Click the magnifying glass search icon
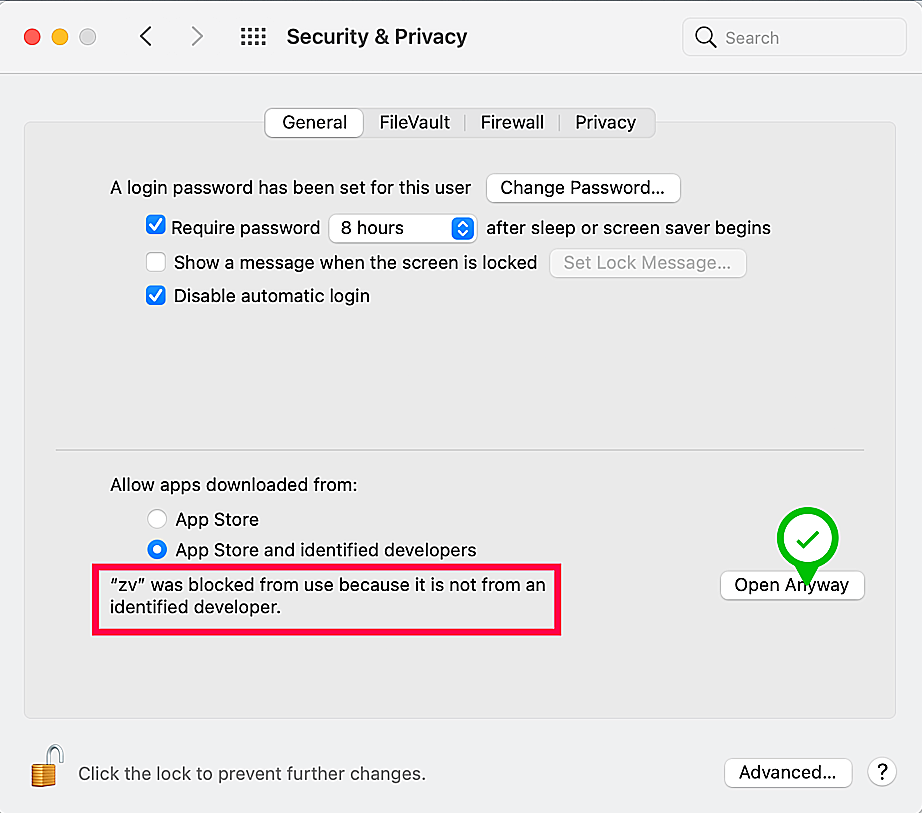Screen dimensions: 922x813 pos(706,38)
